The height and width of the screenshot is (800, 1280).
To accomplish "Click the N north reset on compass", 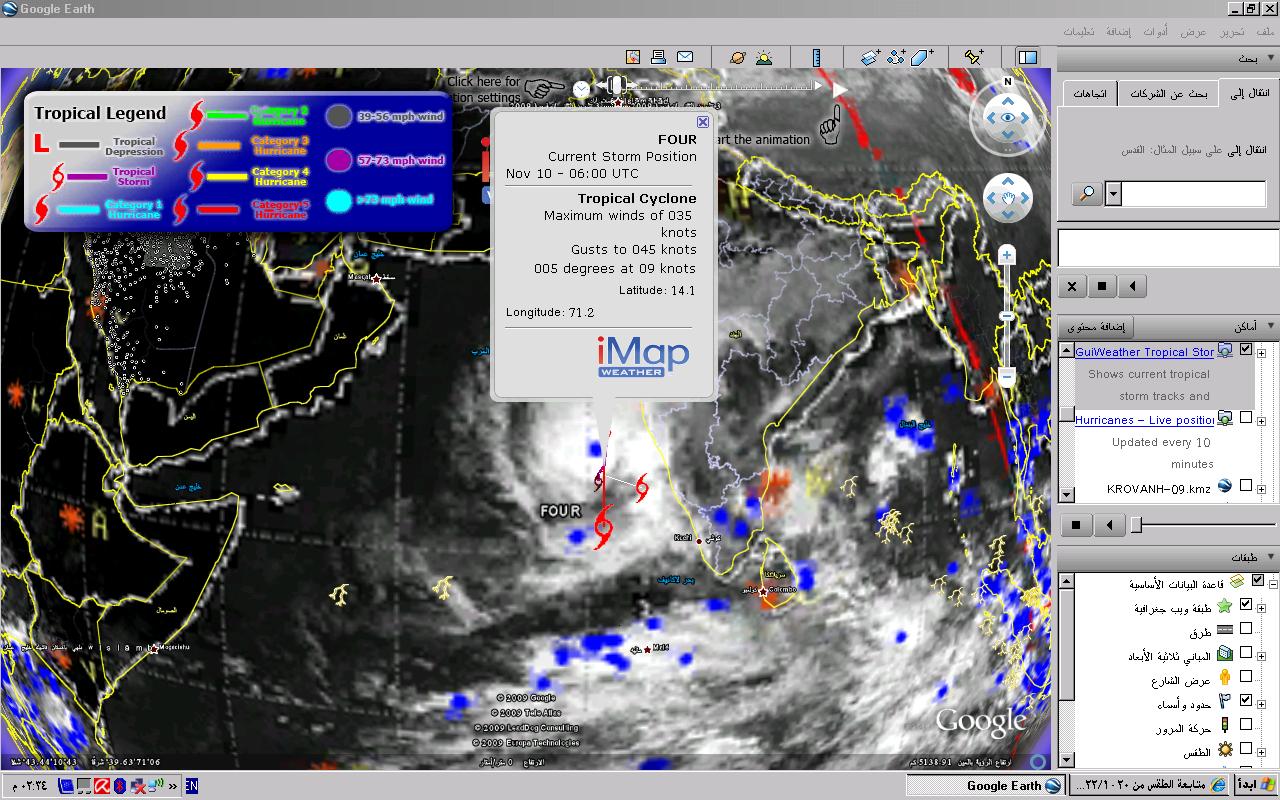I will [1008, 82].
